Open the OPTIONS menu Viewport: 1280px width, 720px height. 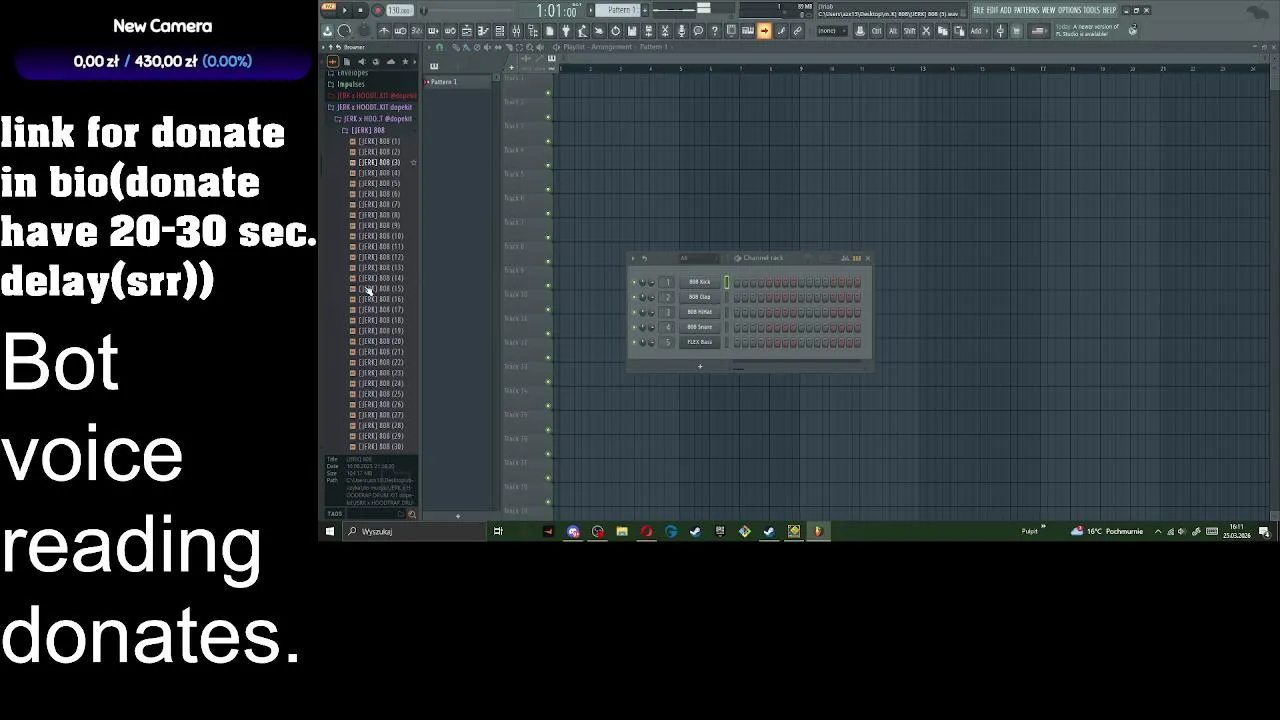[1069, 10]
